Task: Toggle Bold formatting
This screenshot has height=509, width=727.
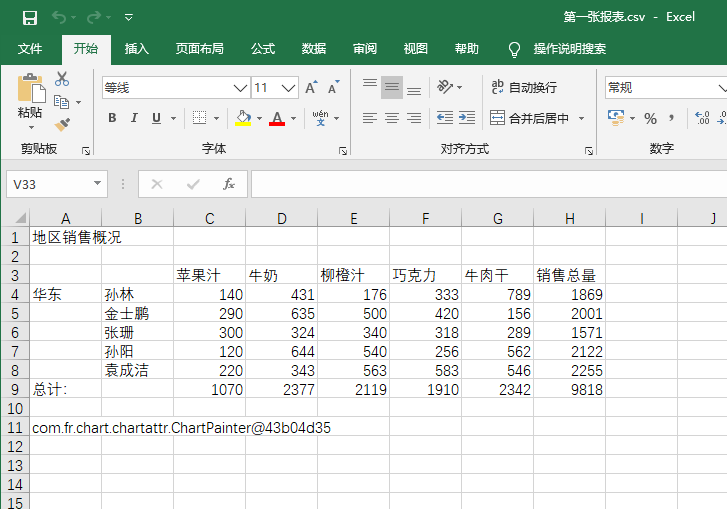Action: (112, 118)
